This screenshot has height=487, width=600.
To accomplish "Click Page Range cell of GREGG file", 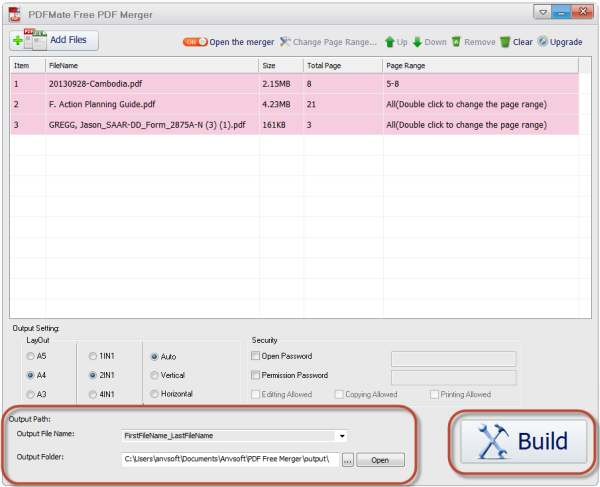I will 481,125.
